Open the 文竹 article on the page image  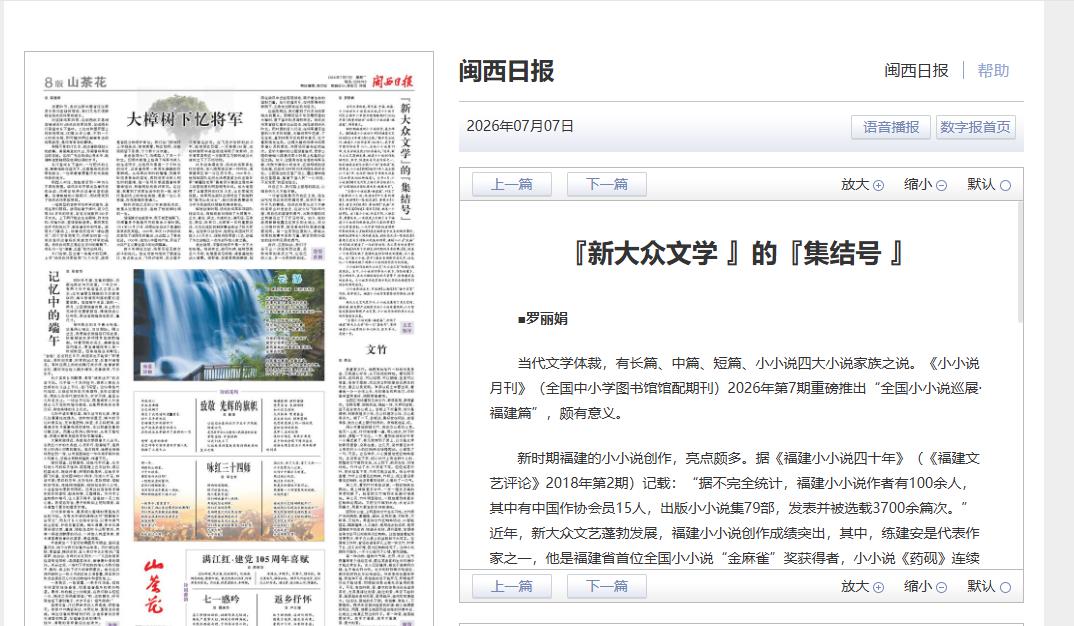click(x=377, y=349)
